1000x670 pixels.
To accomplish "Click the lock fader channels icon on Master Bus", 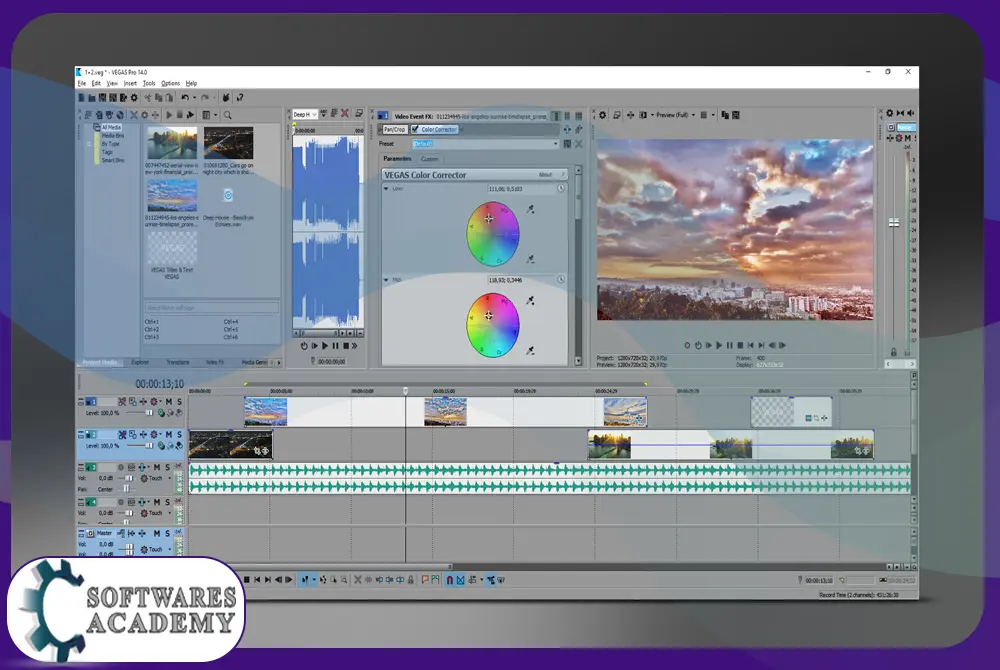I will tap(893, 352).
